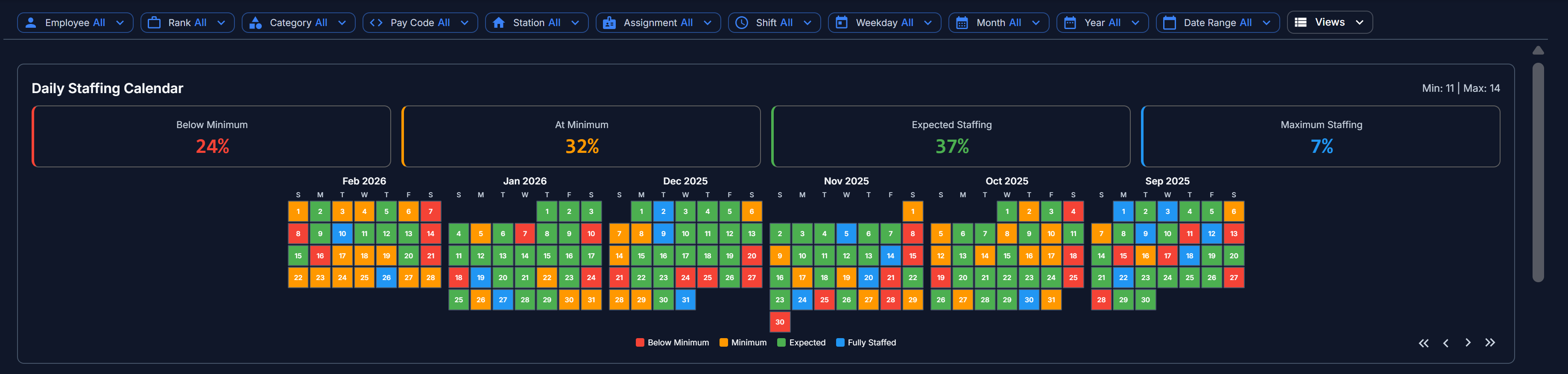Select February 10 in Feb 2026 calendar
Image resolution: width=1568 pixels, height=374 pixels.
(x=342, y=234)
